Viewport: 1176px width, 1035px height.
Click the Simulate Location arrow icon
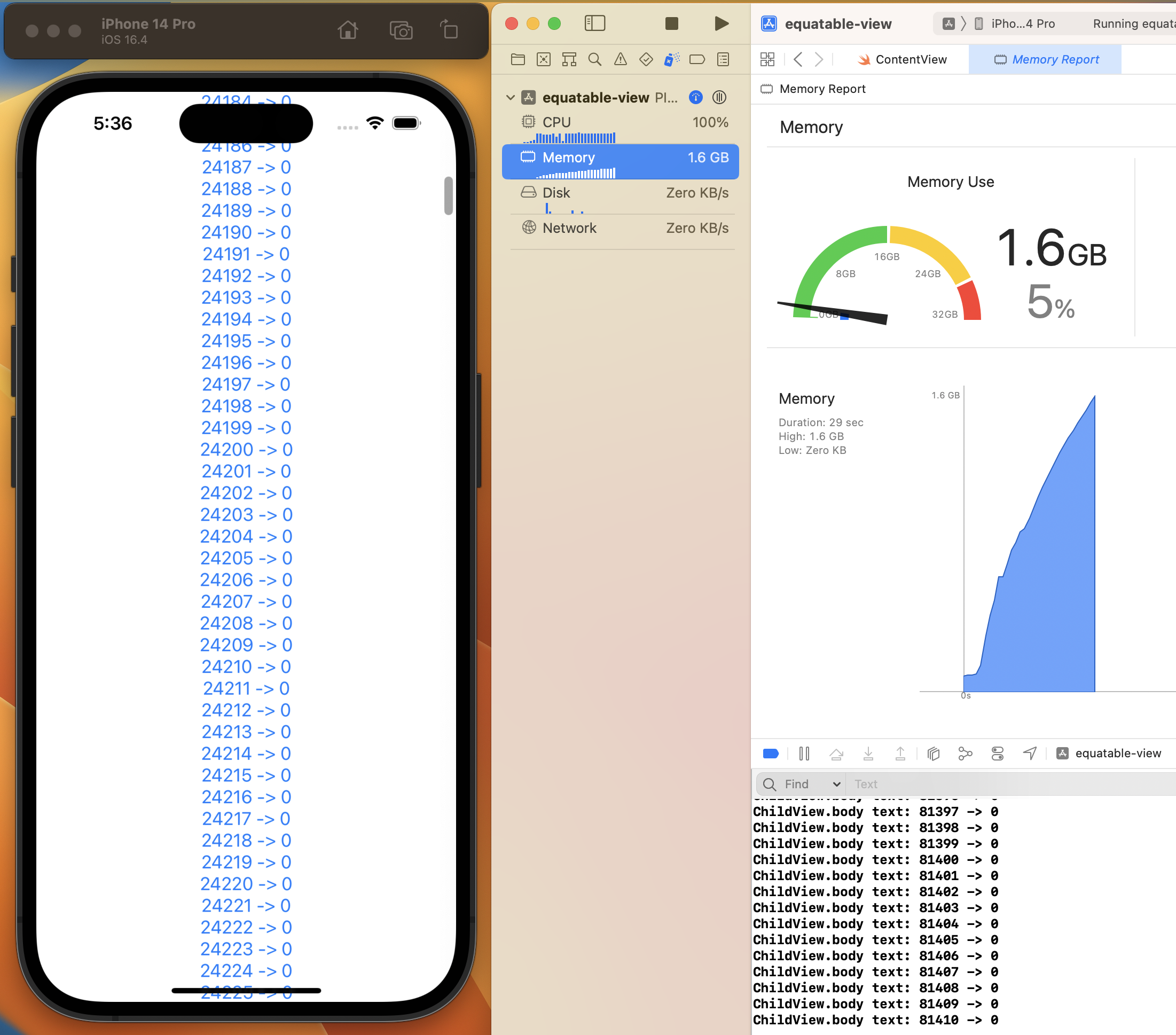point(1030,753)
